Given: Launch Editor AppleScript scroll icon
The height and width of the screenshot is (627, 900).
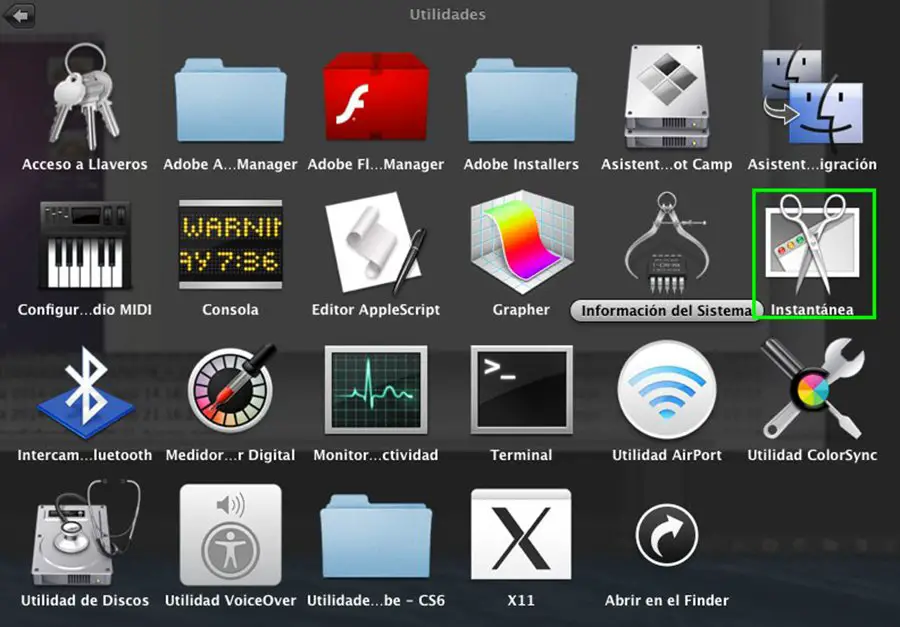Looking at the screenshot, I should tap(376, 242).
